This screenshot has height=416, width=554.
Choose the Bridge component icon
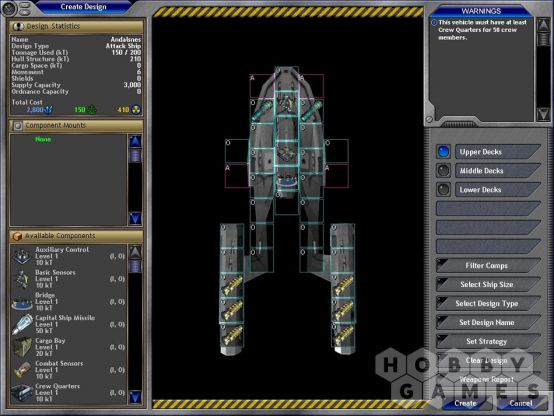pos(22,301)
